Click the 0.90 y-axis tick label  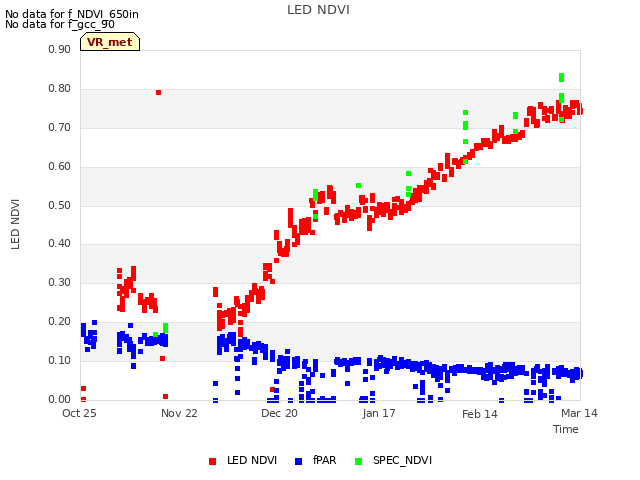[60, 49]
